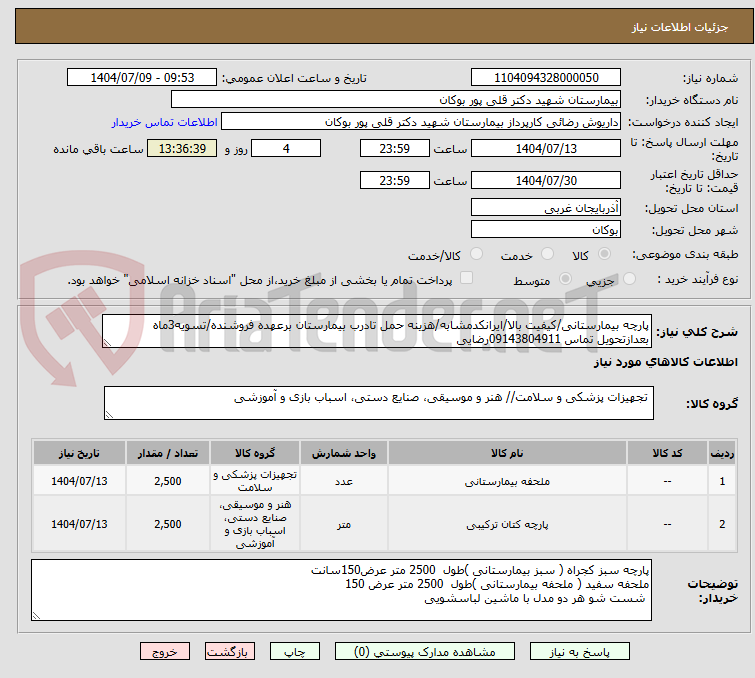Click the کد کالا column header
This screenshot has height=678, width=755.
(x=667, y=453)
